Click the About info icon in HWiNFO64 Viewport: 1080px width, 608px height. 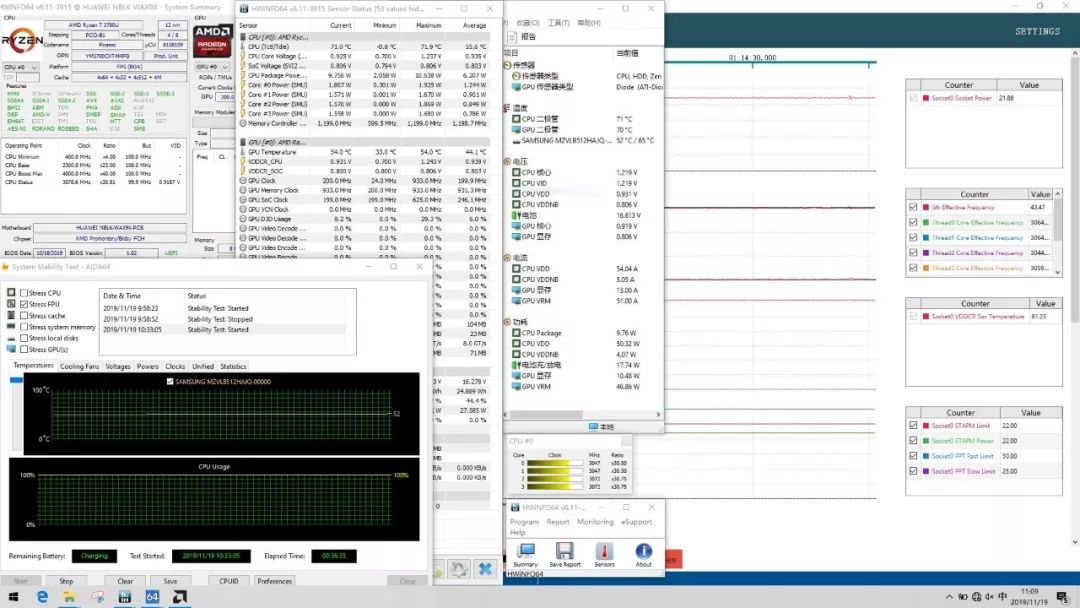tap(643, 553)
